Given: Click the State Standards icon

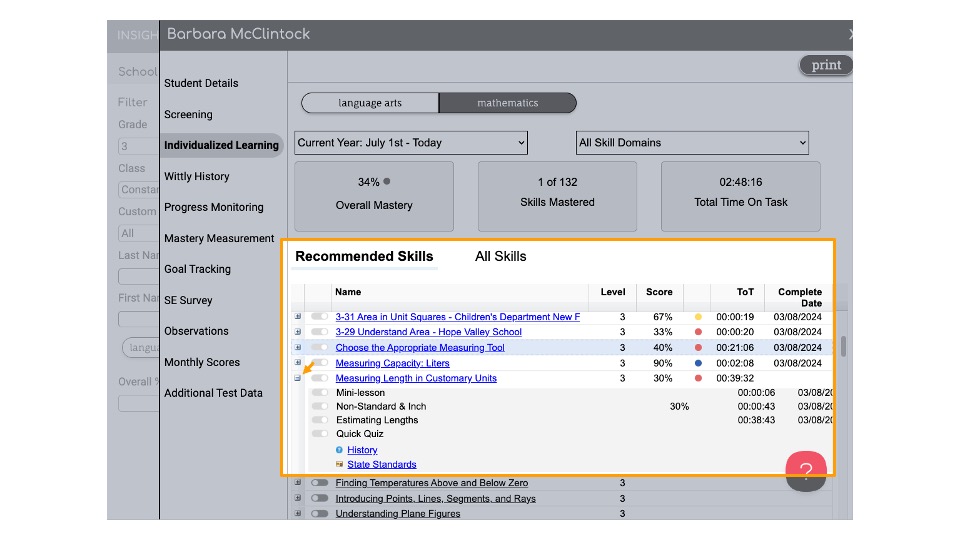Looking at the screenshot, I should pyautogui.click(x=339, y=465).
